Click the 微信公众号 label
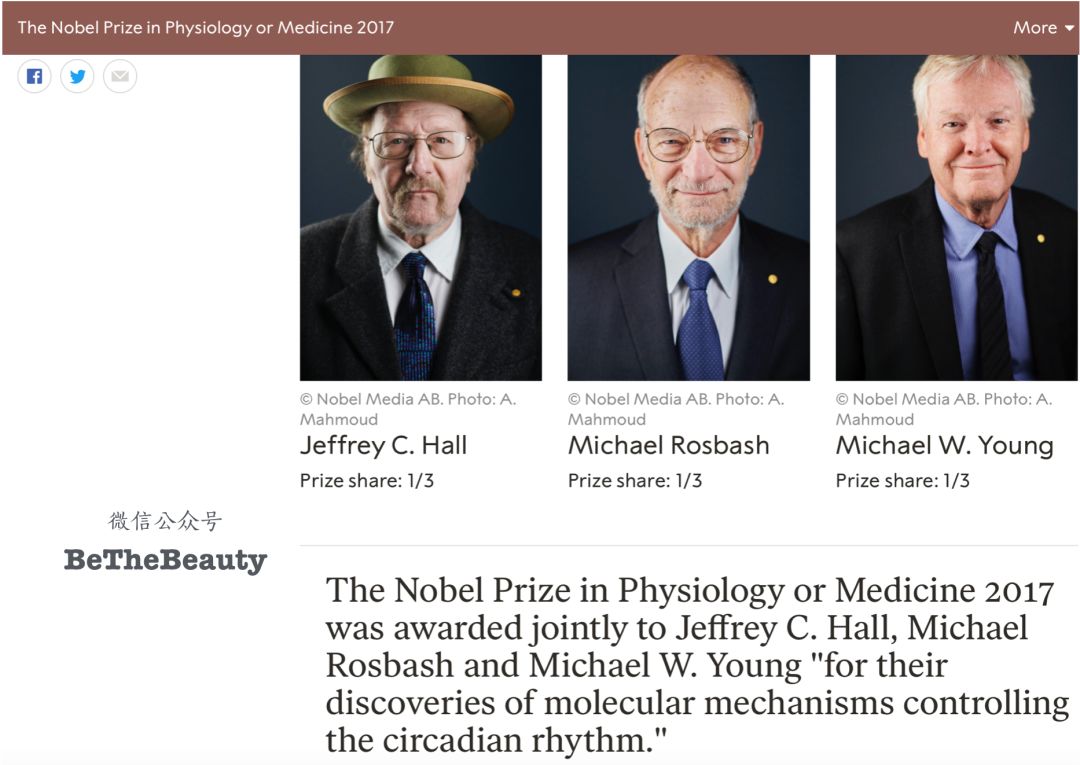Viewport: 1080px width, 765px height. click(x=165, y=521)
